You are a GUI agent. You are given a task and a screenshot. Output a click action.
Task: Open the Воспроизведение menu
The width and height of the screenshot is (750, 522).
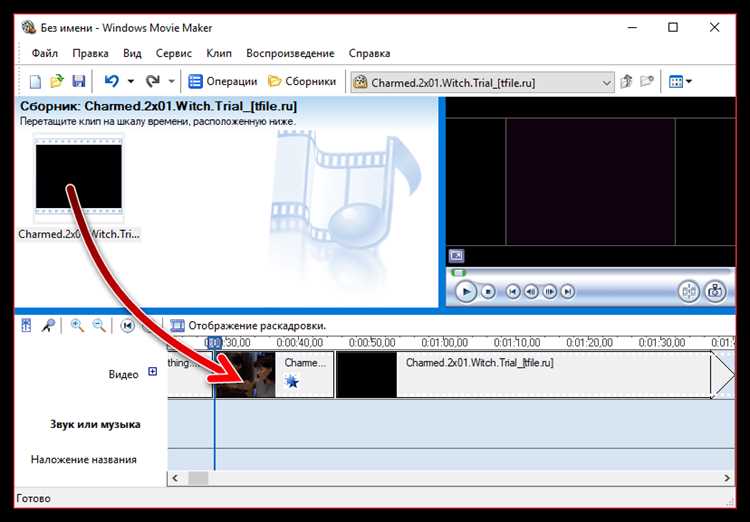(x=290, y=53)
